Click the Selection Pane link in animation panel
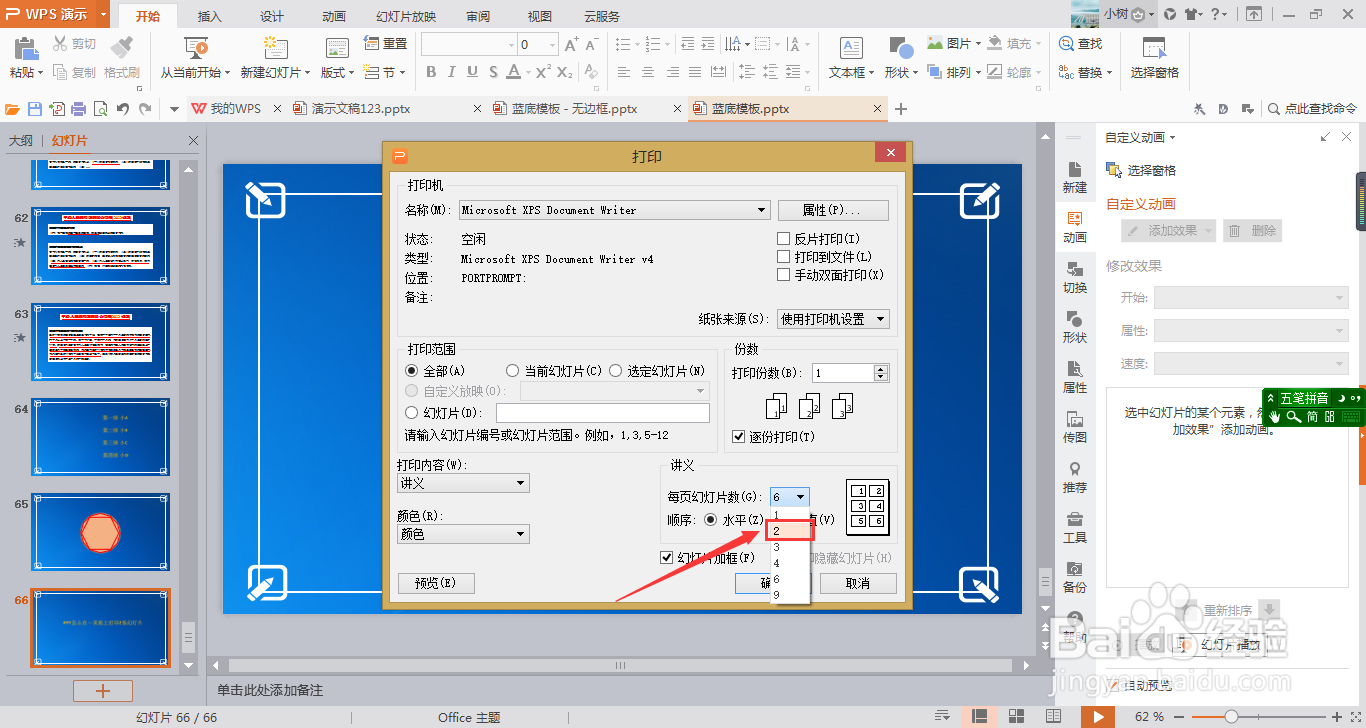This screenshot has height=728, width=1366. click(1141, 170)
